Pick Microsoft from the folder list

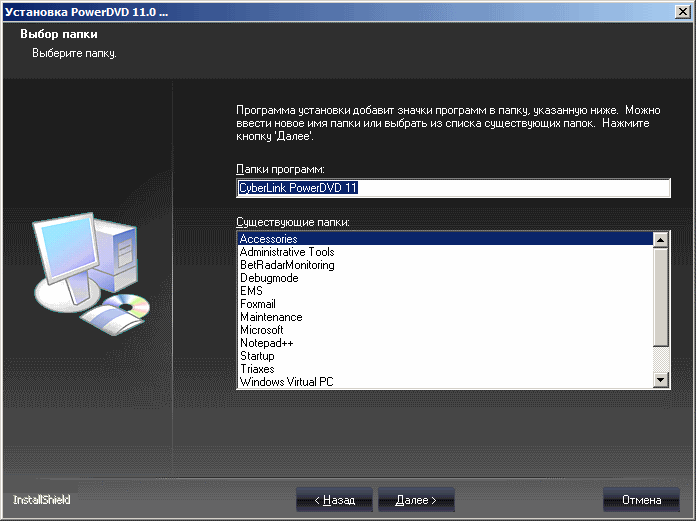pos(445,330)
